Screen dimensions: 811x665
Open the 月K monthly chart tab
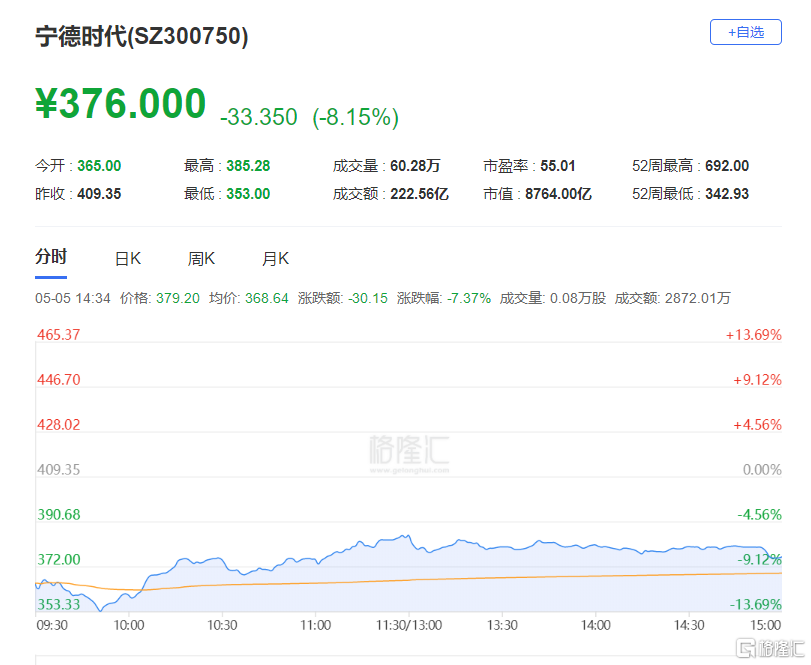click(275, 258)
